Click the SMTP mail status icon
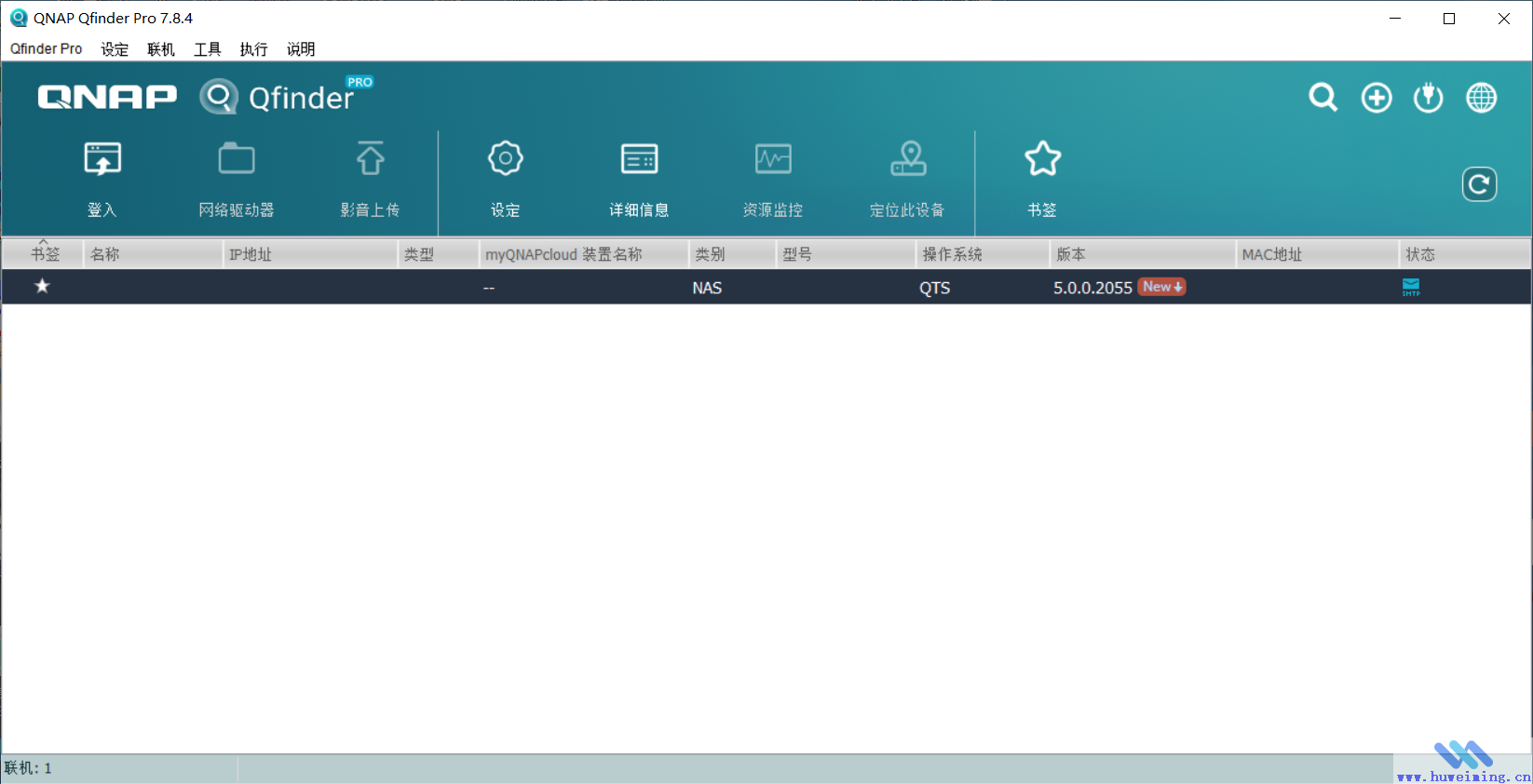Viewport: 1533px width, 784px height. 1411,287
